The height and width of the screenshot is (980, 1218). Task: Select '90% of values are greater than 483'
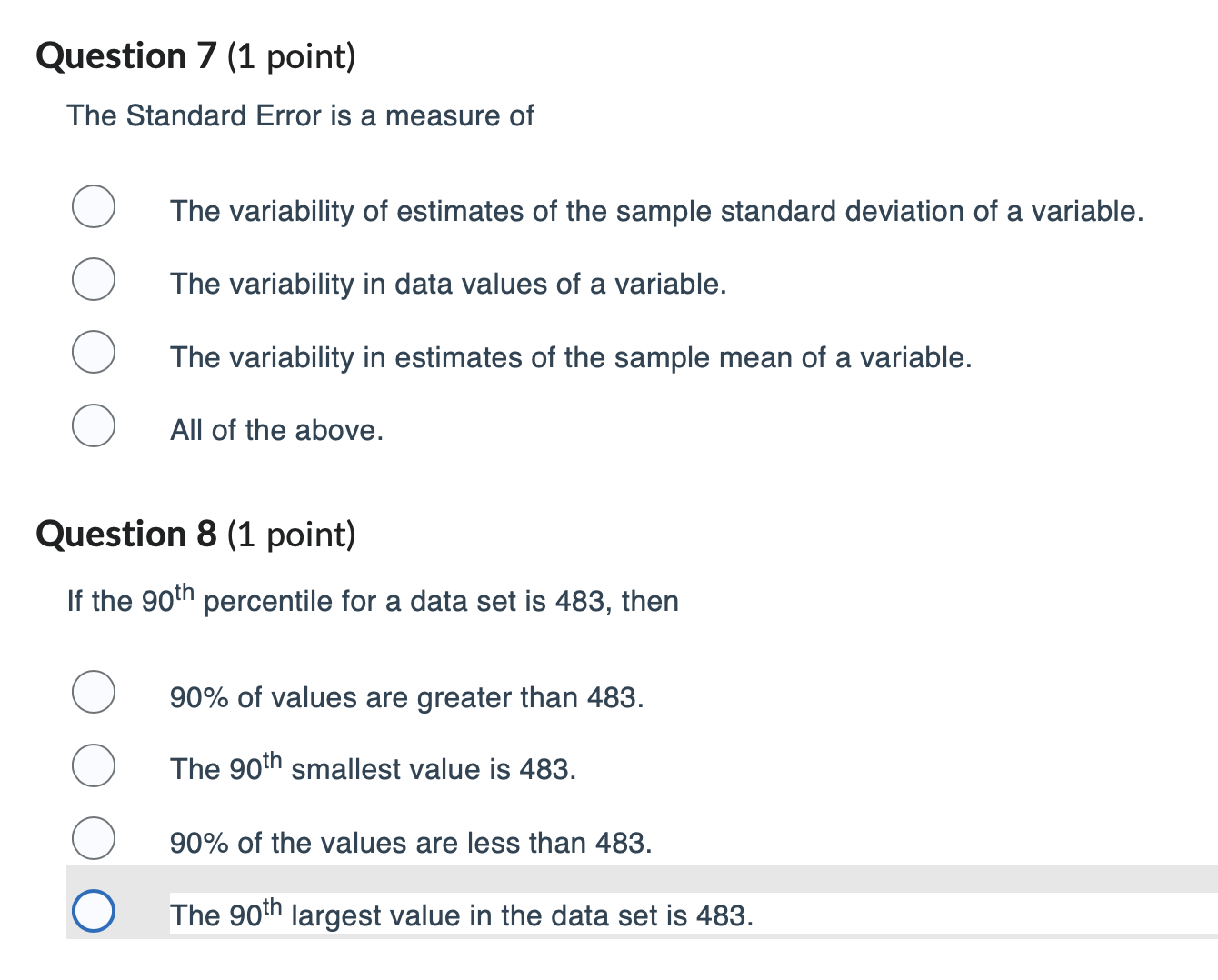tap(93, 692)
